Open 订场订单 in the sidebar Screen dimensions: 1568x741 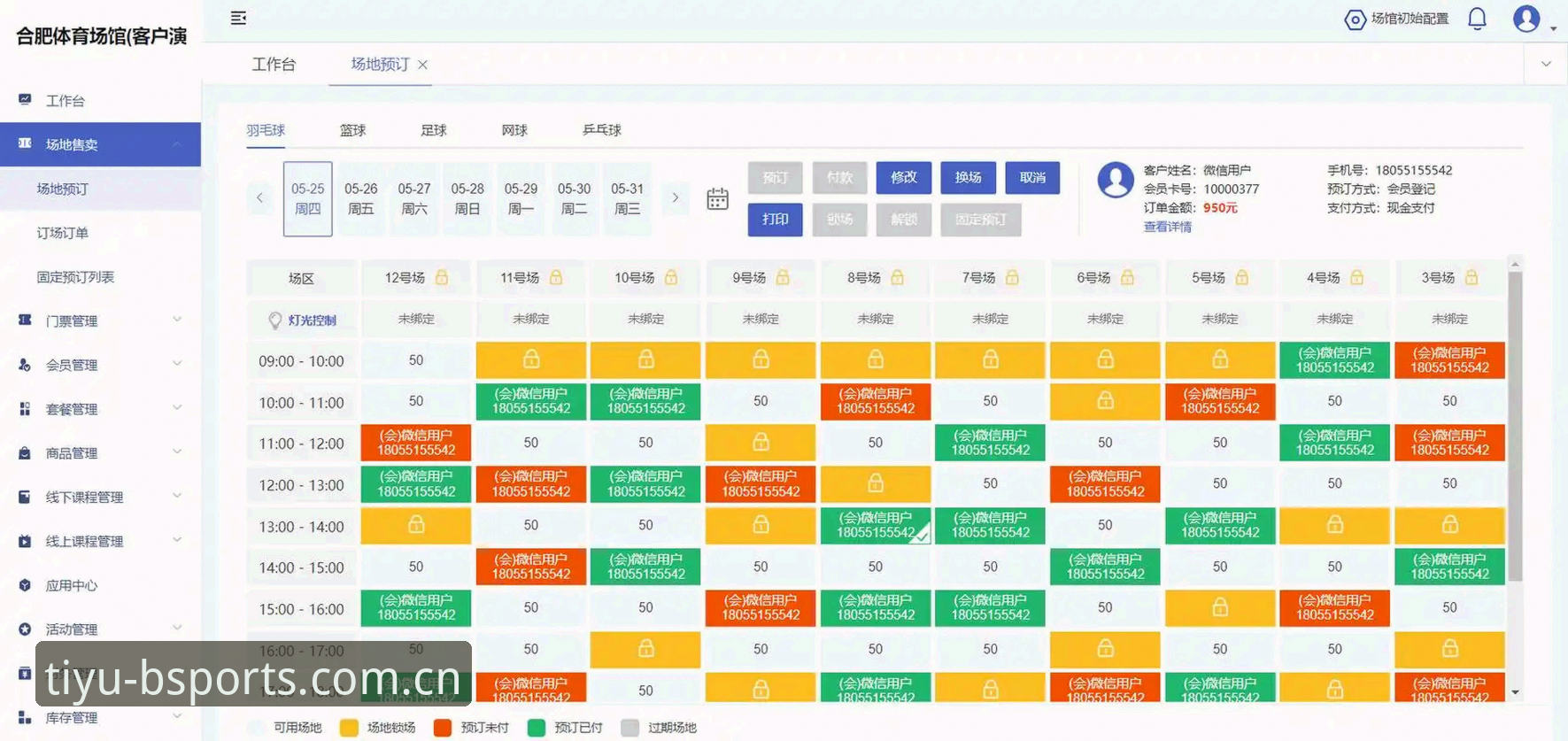63,233
